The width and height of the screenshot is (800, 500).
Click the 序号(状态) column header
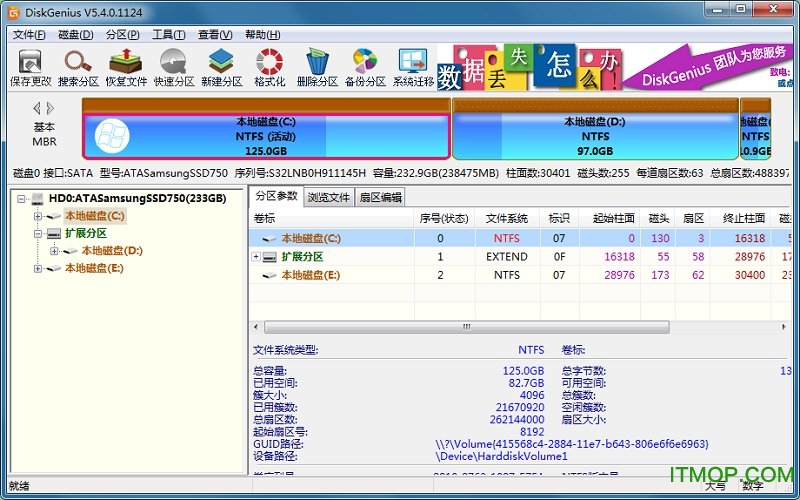[x=444, y=218]
